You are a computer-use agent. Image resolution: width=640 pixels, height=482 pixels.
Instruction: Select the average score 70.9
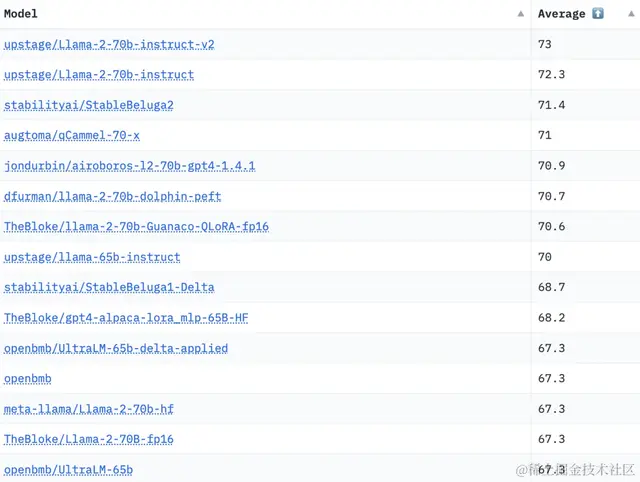[x=551, y=166]
